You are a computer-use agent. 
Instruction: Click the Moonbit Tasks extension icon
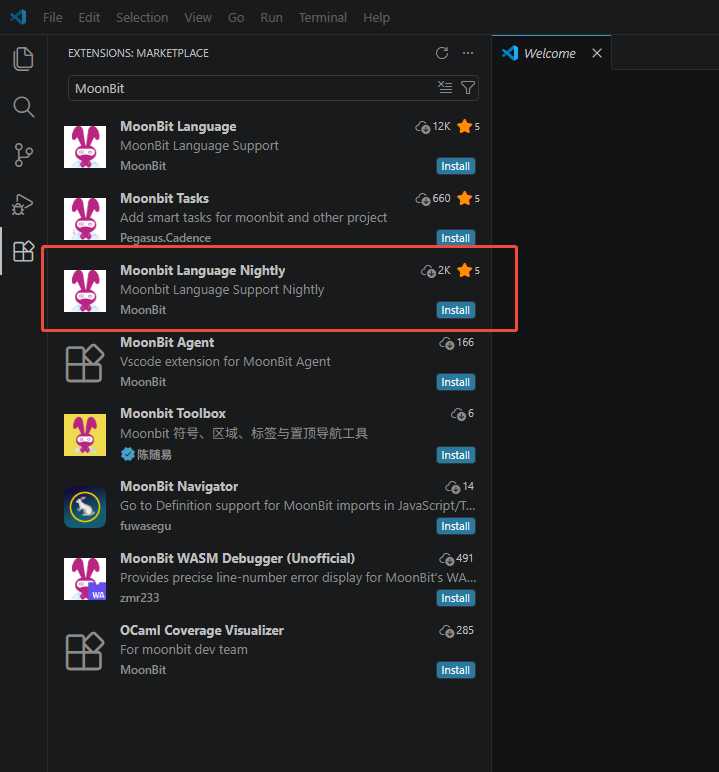(85, 219)
